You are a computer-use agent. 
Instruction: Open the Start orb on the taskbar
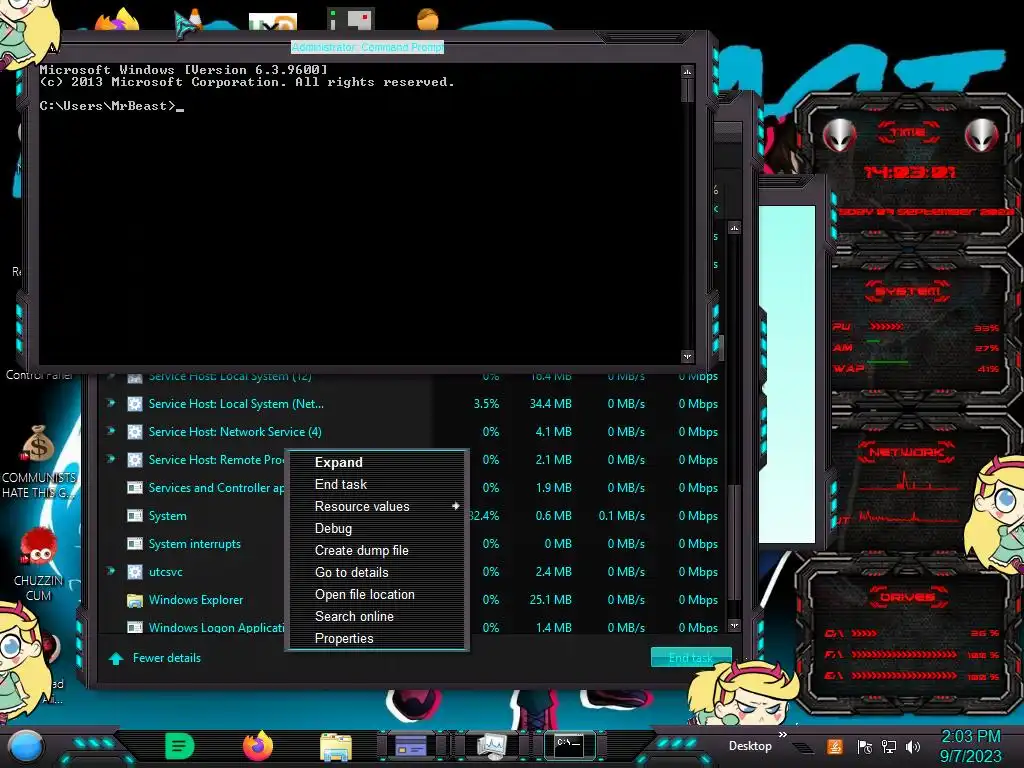[25, 746]
